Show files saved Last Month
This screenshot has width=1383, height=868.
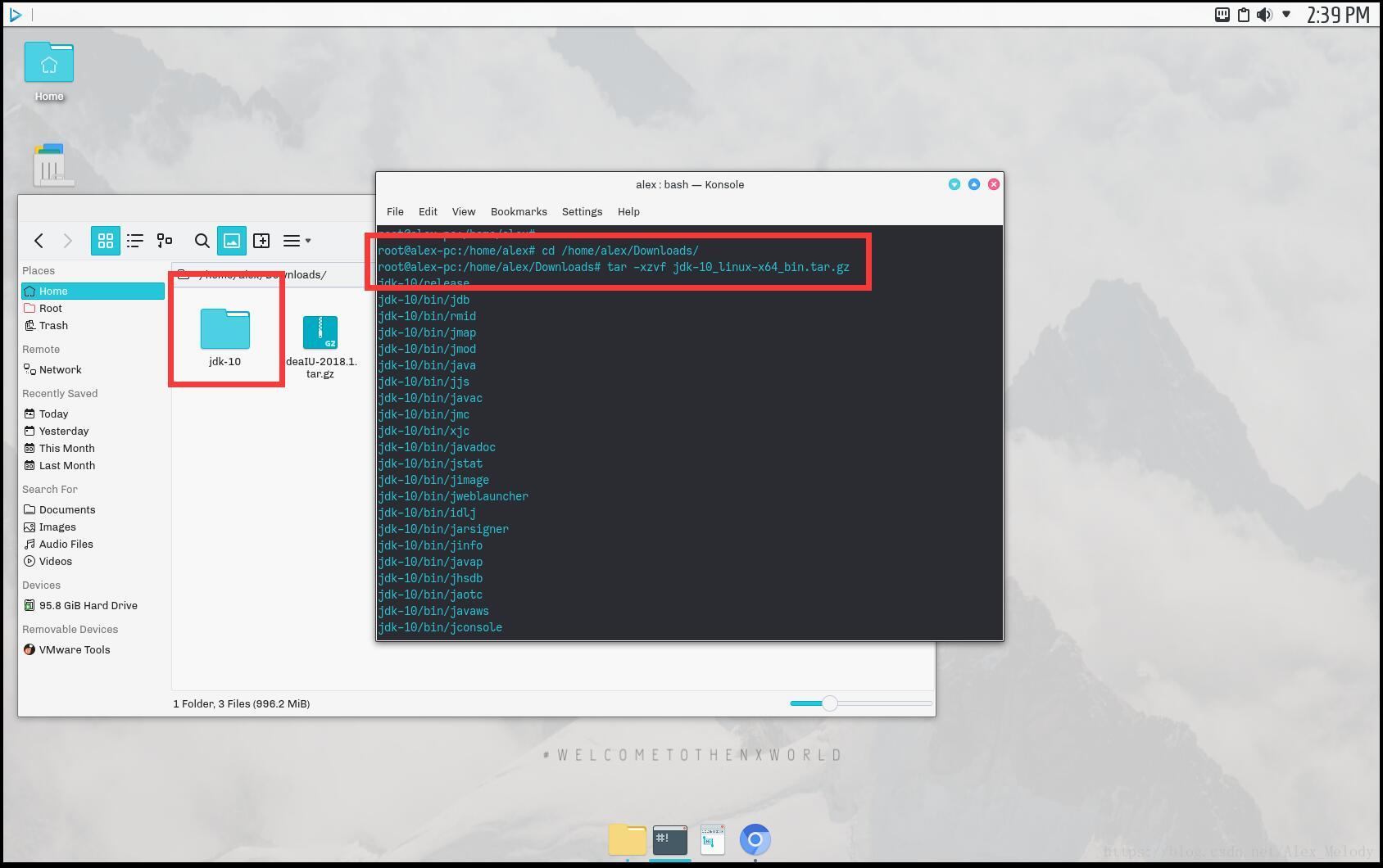click(93, 465)
